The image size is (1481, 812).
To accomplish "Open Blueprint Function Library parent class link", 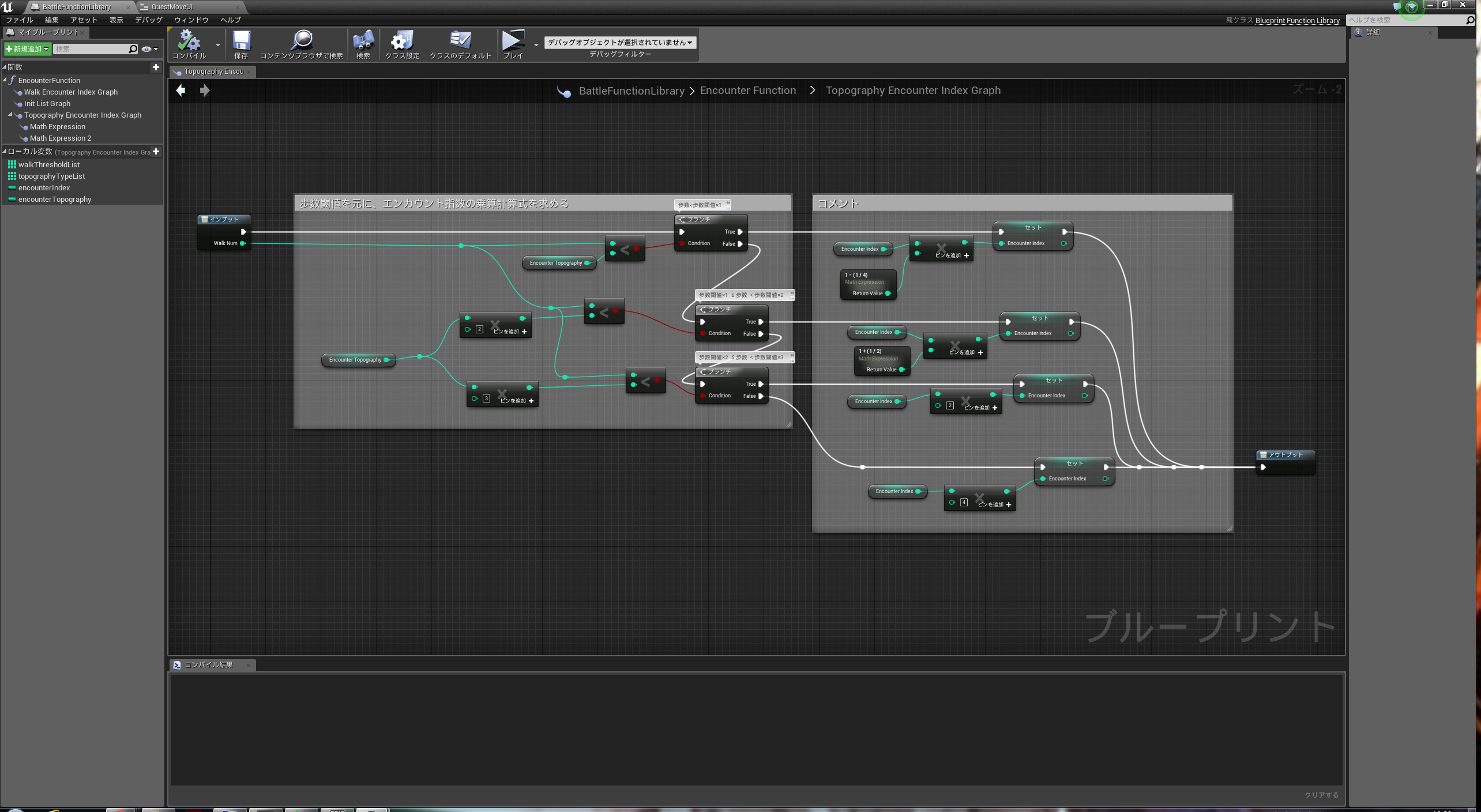I will (1297, 20).
